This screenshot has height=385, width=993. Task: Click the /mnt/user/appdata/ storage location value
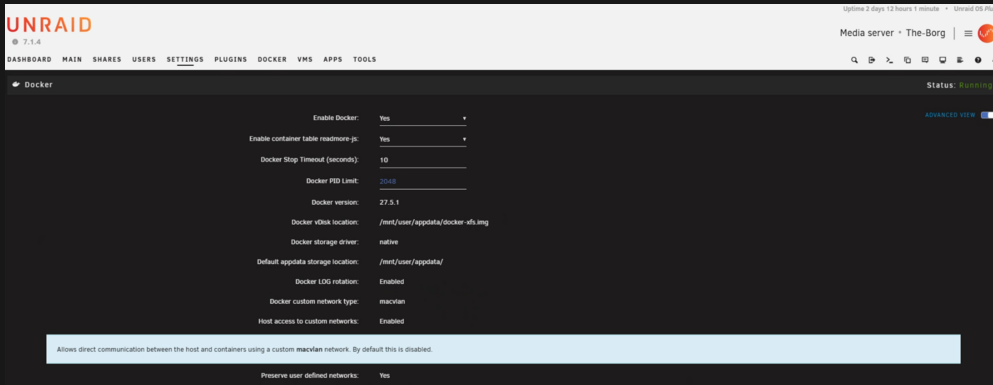pyautogui.click(x=411, y=262)
